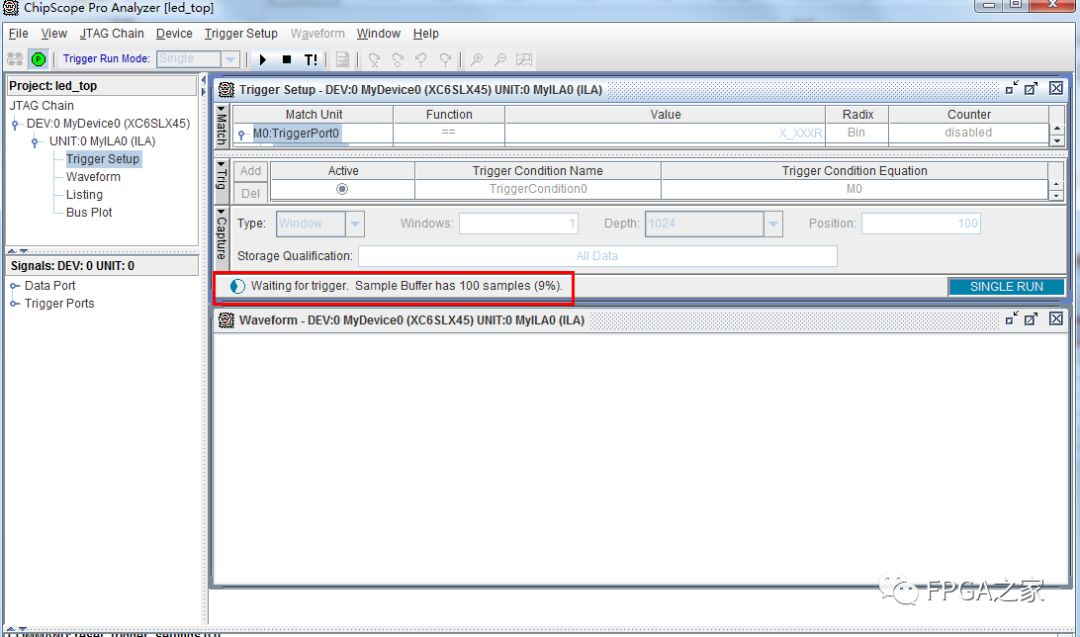Collapse the Trig section arrow
The image size is (1080, 637).
click(221, 165)
